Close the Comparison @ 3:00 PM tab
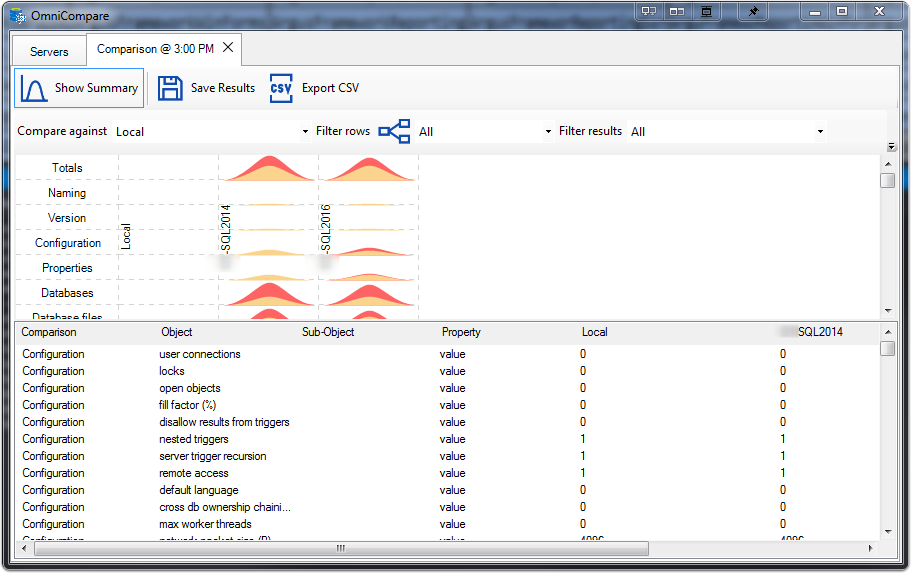This screenshot has height=573, width=911. (228, 48)
